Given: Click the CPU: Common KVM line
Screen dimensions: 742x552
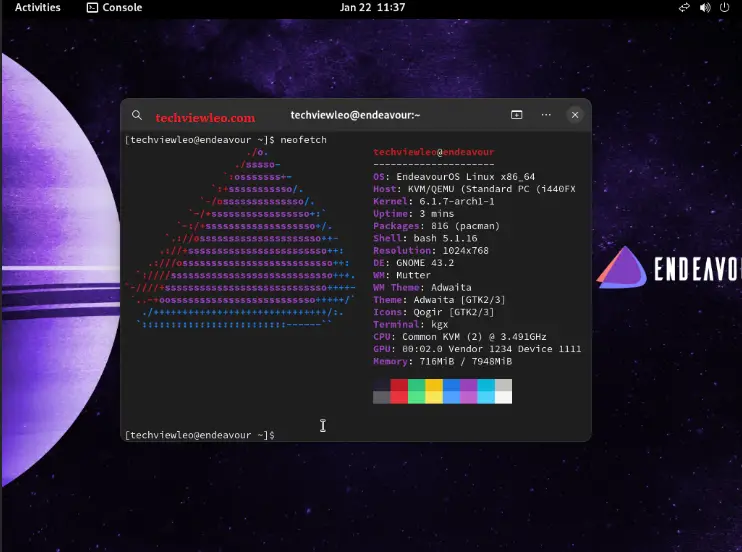Looking at the screenshot, I should click(x=459, y=337).
